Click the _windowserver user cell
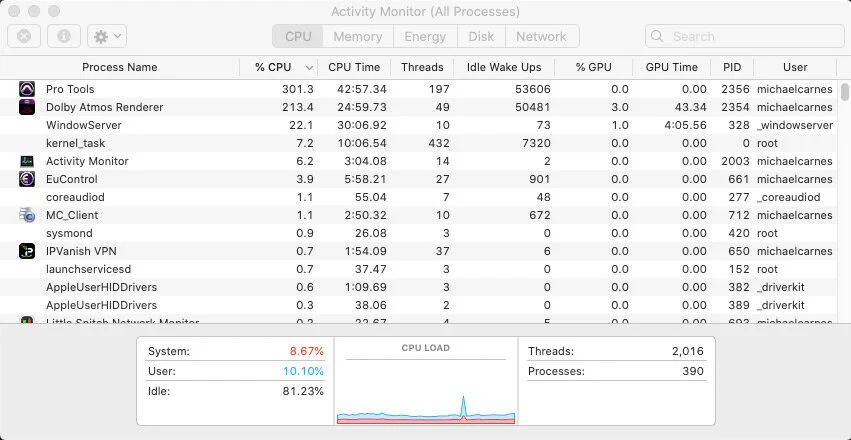The height and width of the screenshot is (440, 851). point(795,125)
